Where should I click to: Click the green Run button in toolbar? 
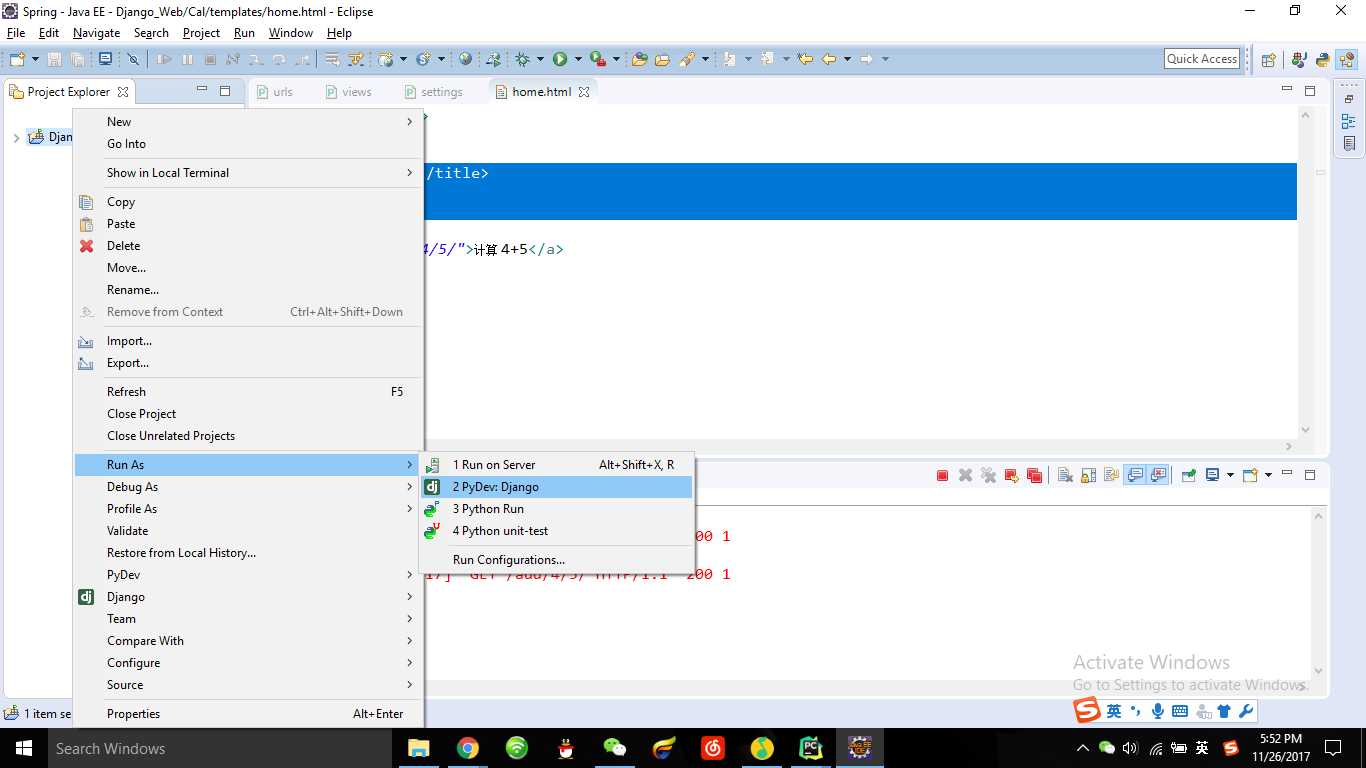pos(560,59)
